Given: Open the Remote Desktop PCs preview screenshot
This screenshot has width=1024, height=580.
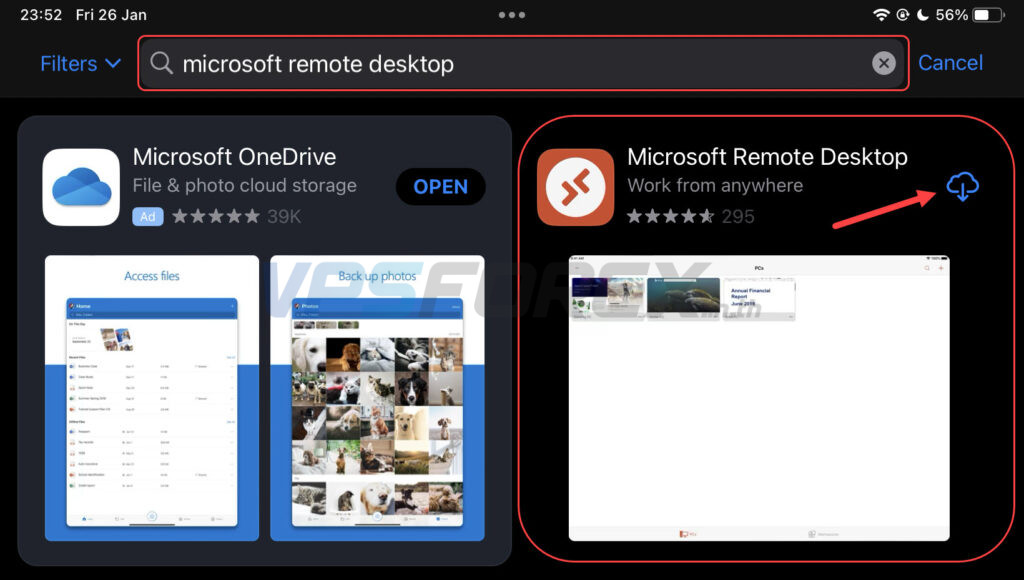Looking at the screenshot, I should pos(759,398).
